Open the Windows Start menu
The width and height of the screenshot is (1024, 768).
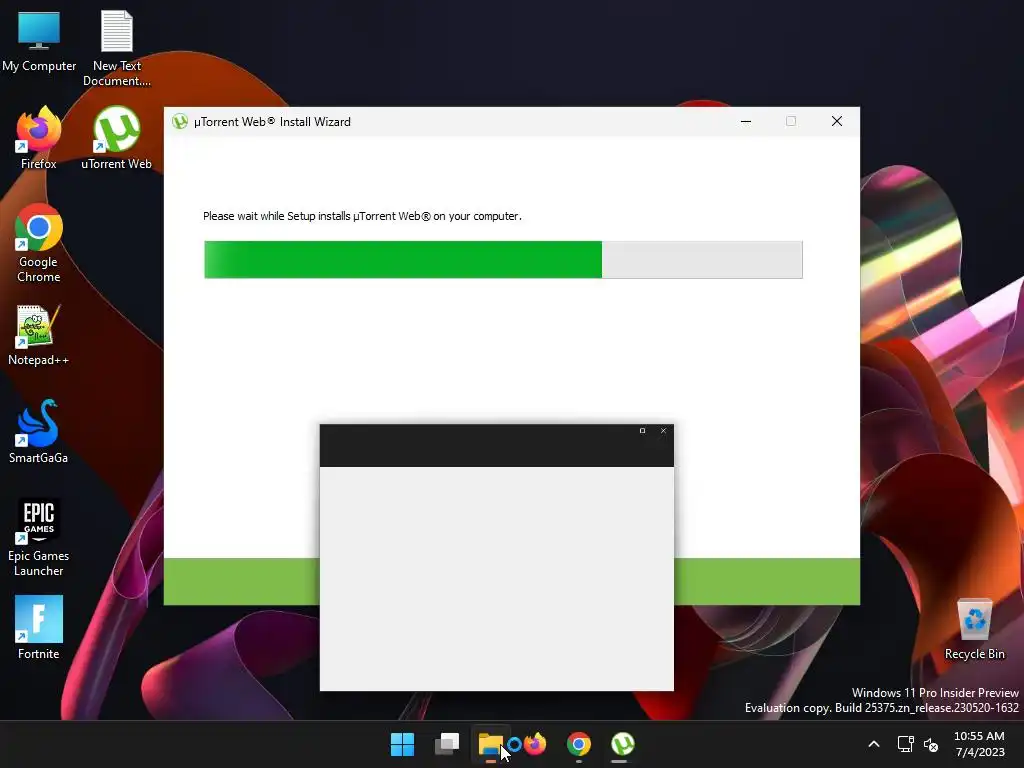tap(402, 744)
